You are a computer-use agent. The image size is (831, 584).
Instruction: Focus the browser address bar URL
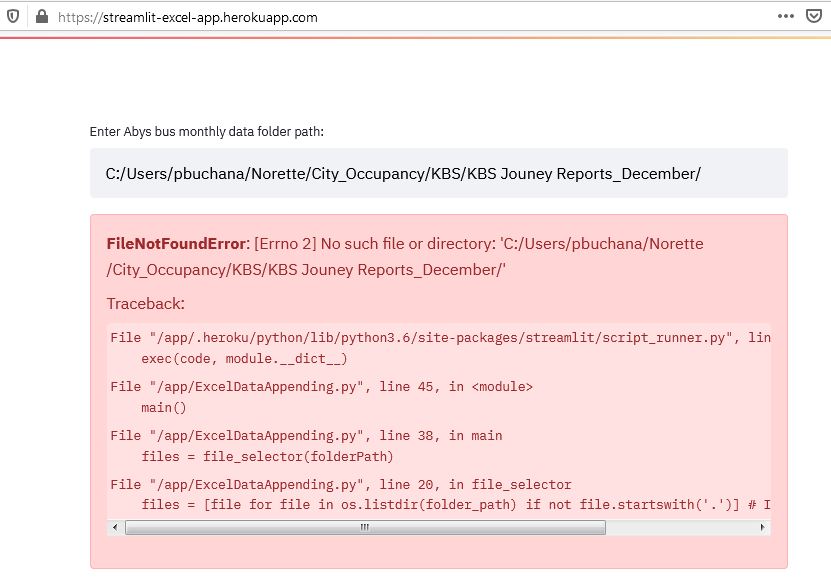pyautogui.click(x=188, y=17)
